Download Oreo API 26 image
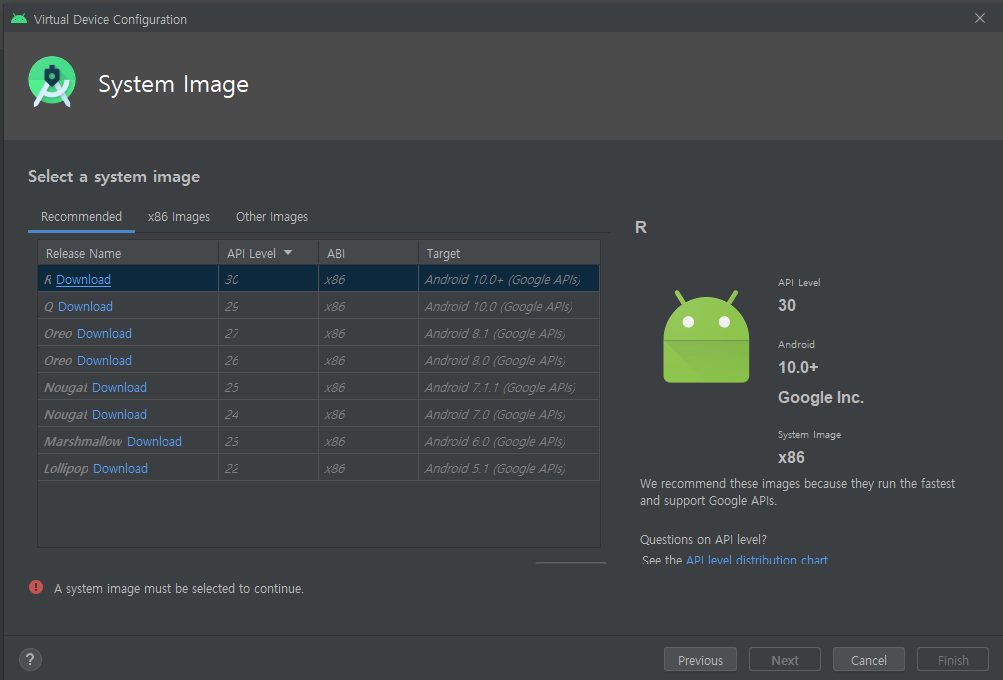This screenshot has height=680, width=1003. (104, 360)
